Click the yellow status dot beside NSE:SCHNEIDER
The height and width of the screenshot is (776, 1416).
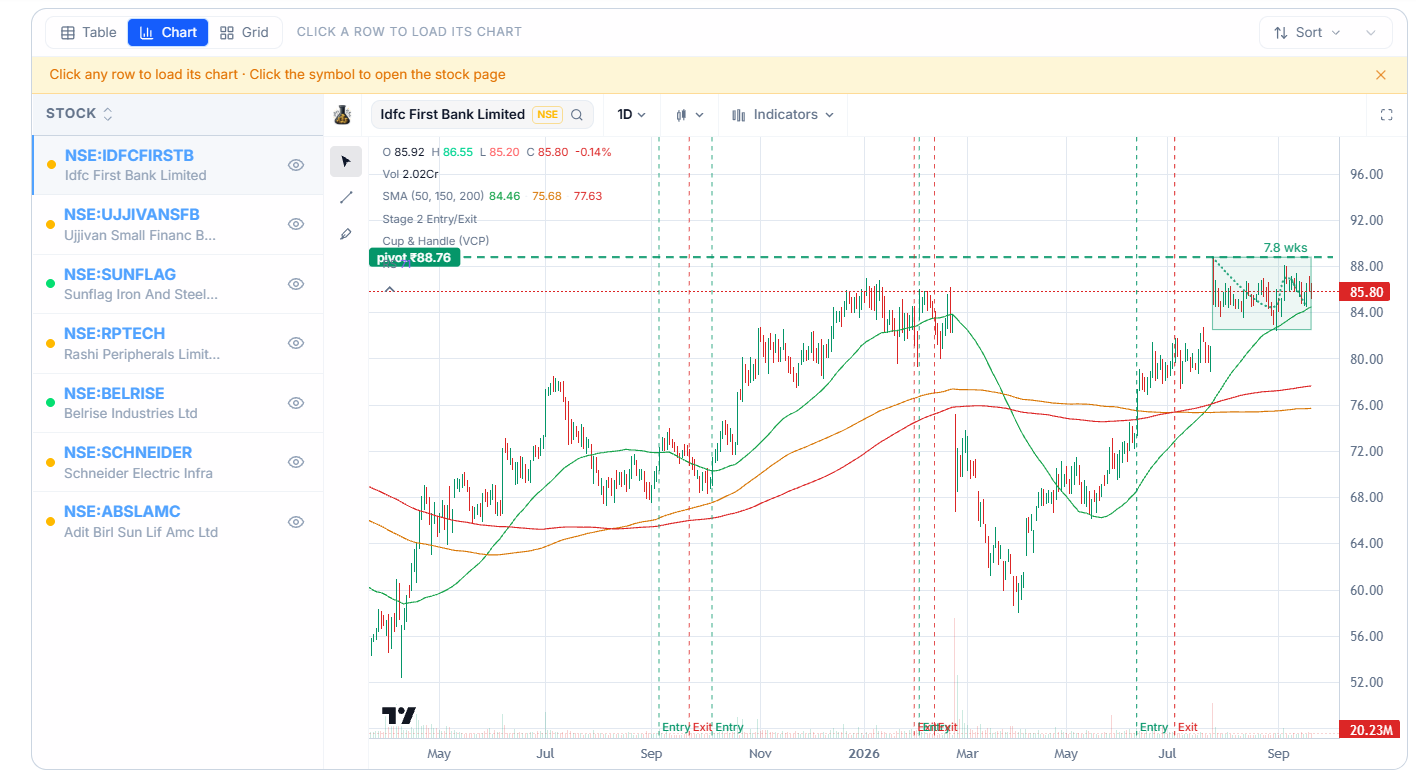click(x=51, y=462)
